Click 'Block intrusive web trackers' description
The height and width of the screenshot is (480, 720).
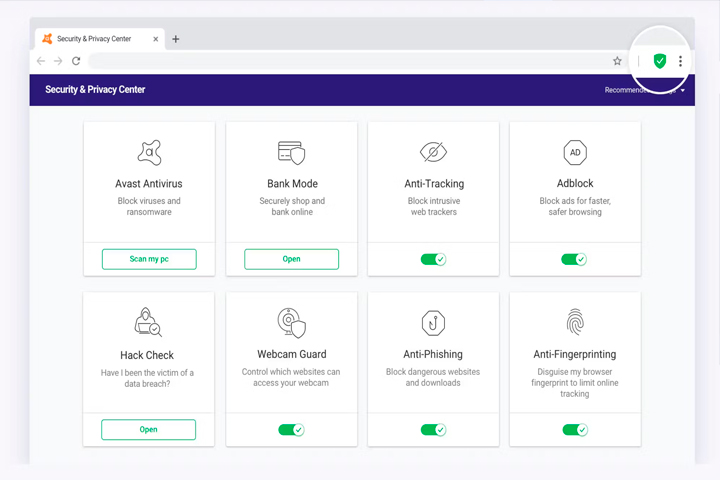tap(434, 206)
